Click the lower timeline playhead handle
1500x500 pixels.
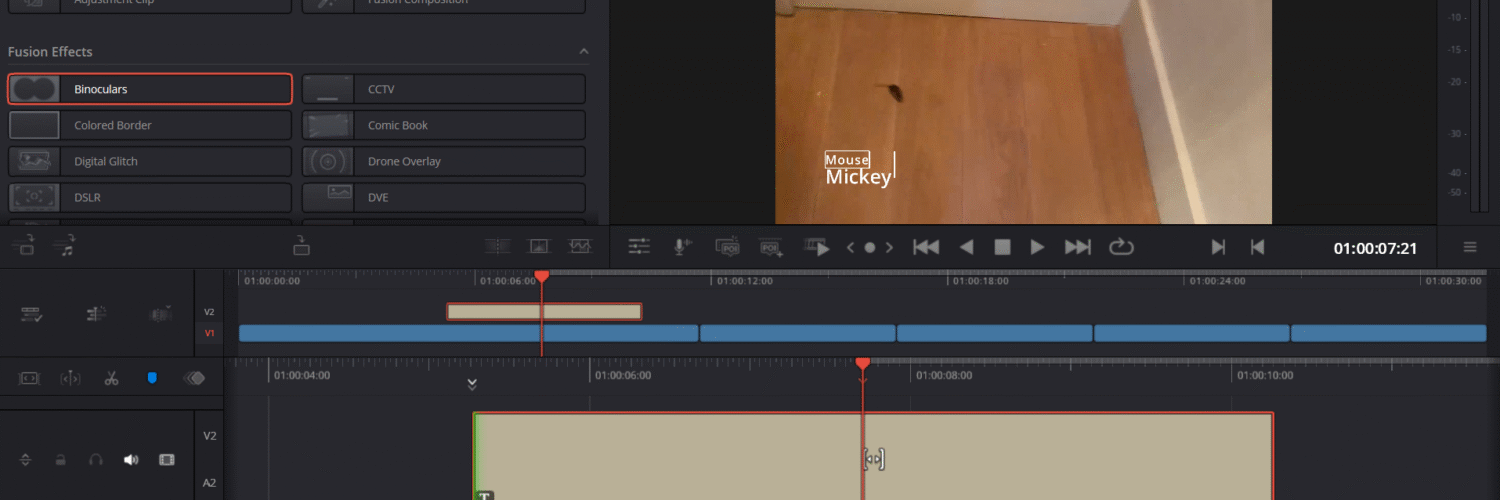coord(862,363)
